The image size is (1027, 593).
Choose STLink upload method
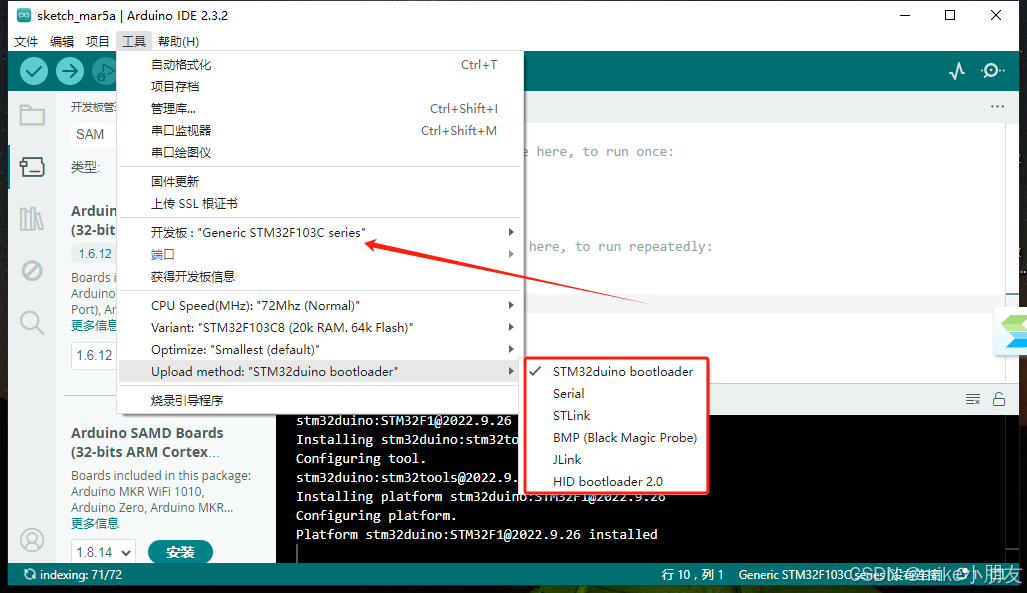coord(616,415)
